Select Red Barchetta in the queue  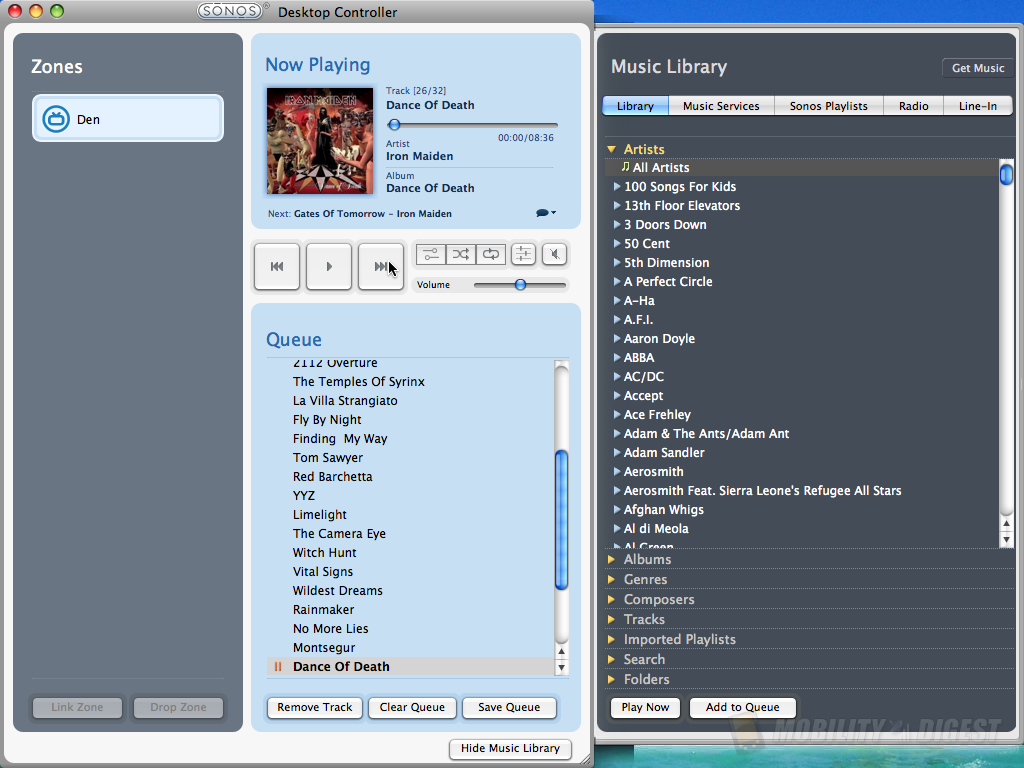click(410, 477)
